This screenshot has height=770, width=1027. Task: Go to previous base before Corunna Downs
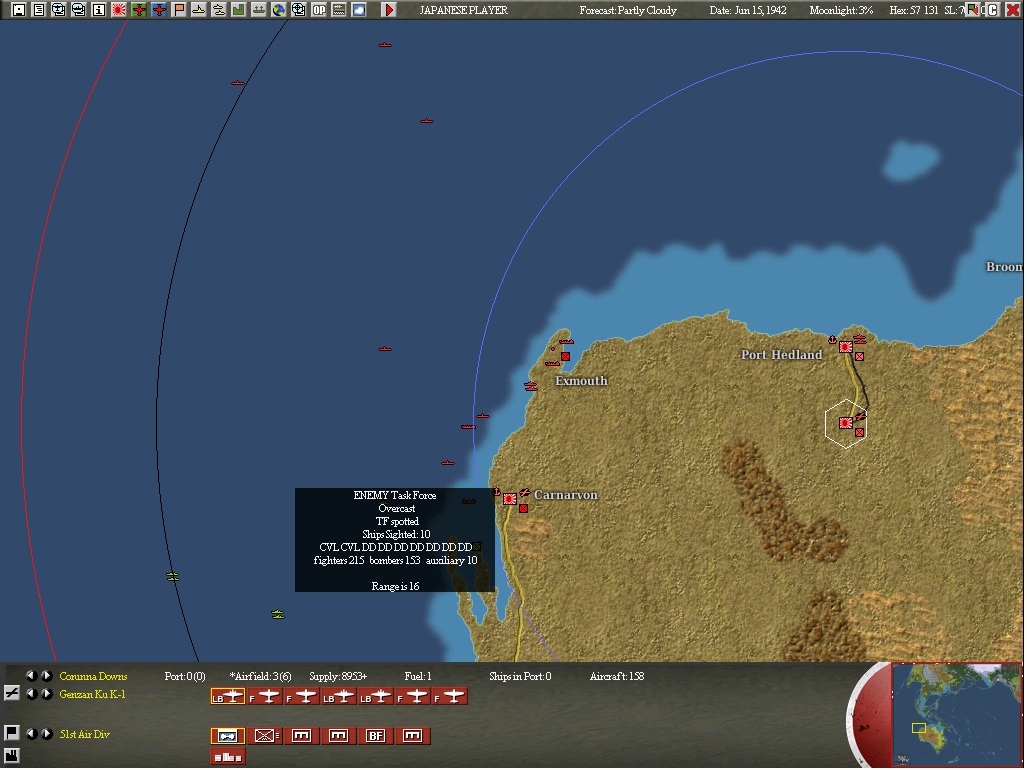pos(31,675)
